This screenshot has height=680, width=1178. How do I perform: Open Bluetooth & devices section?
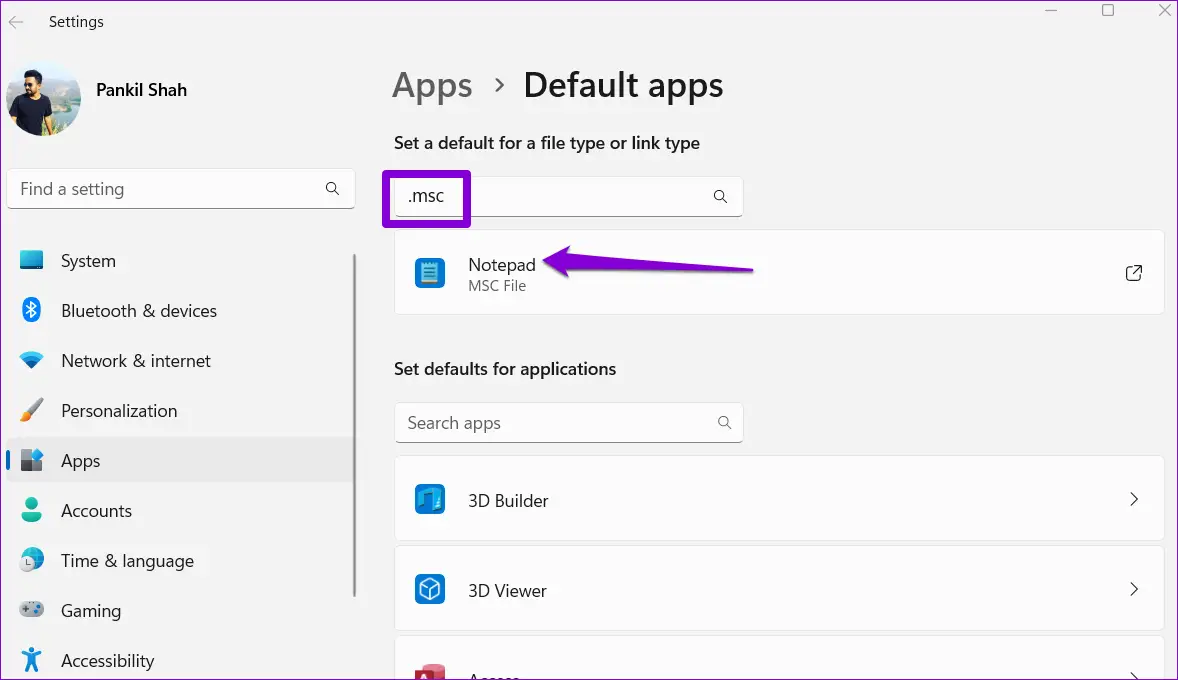click(x=138, y=311)
